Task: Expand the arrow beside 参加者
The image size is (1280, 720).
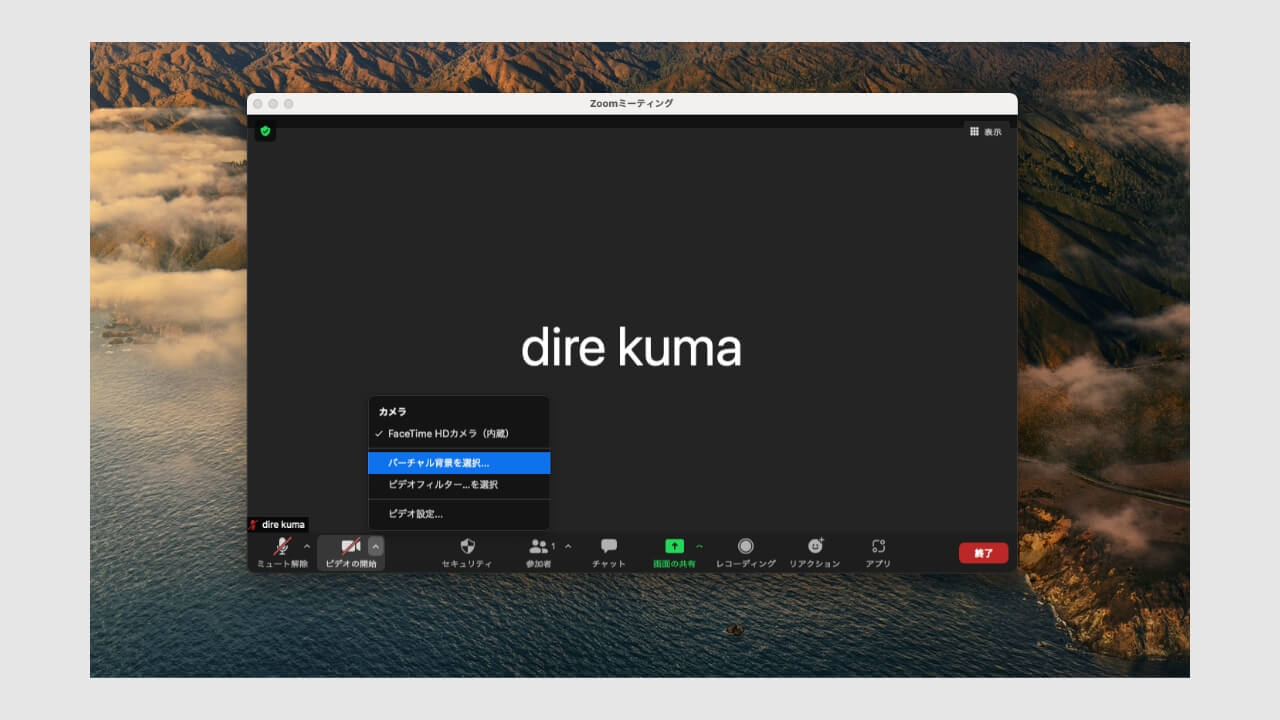Action: pos(568,546)
